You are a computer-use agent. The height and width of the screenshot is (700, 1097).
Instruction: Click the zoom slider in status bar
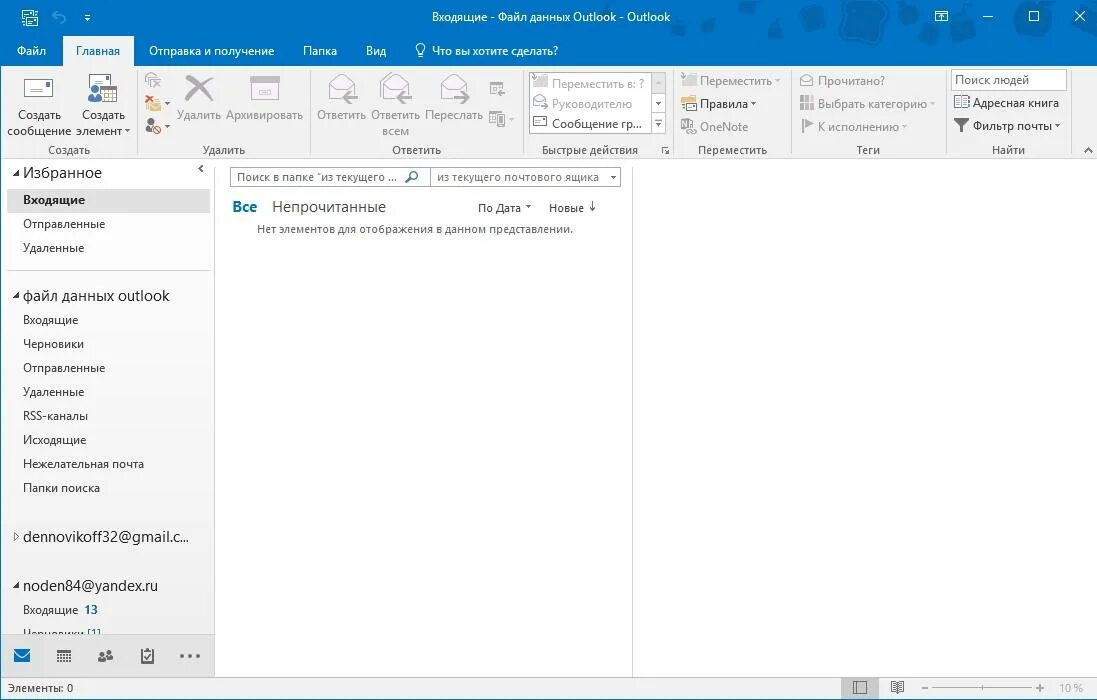(982, 688)
